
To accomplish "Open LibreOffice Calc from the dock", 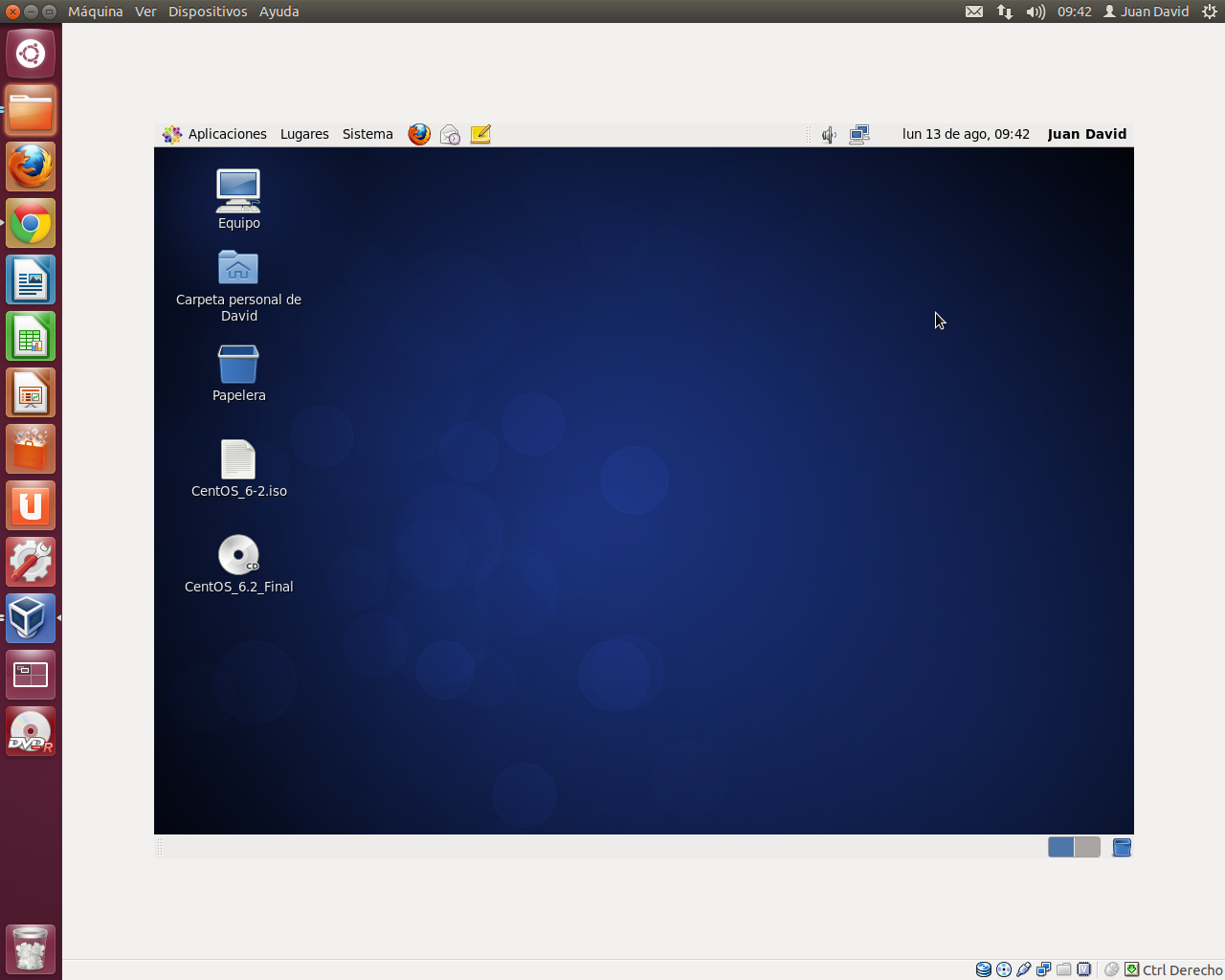I will pos(30,336).
